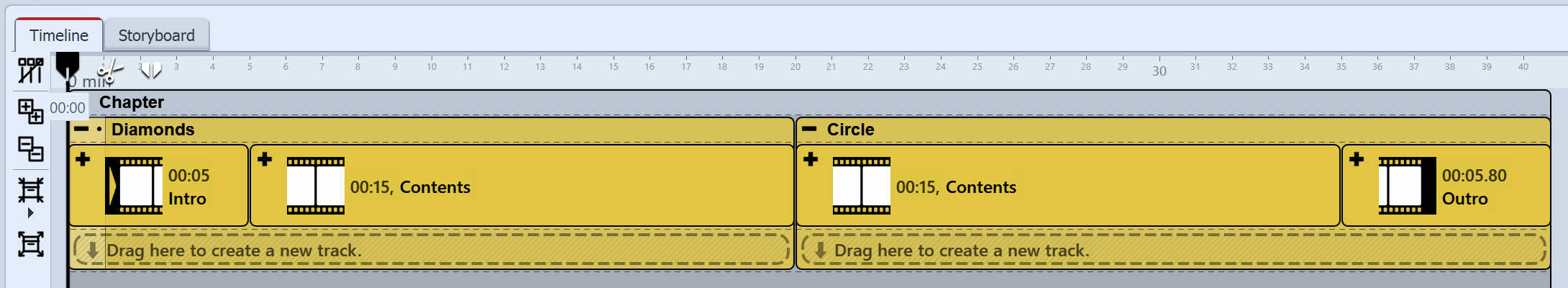
Task: Select the Timeline tab
Action: 59,35
